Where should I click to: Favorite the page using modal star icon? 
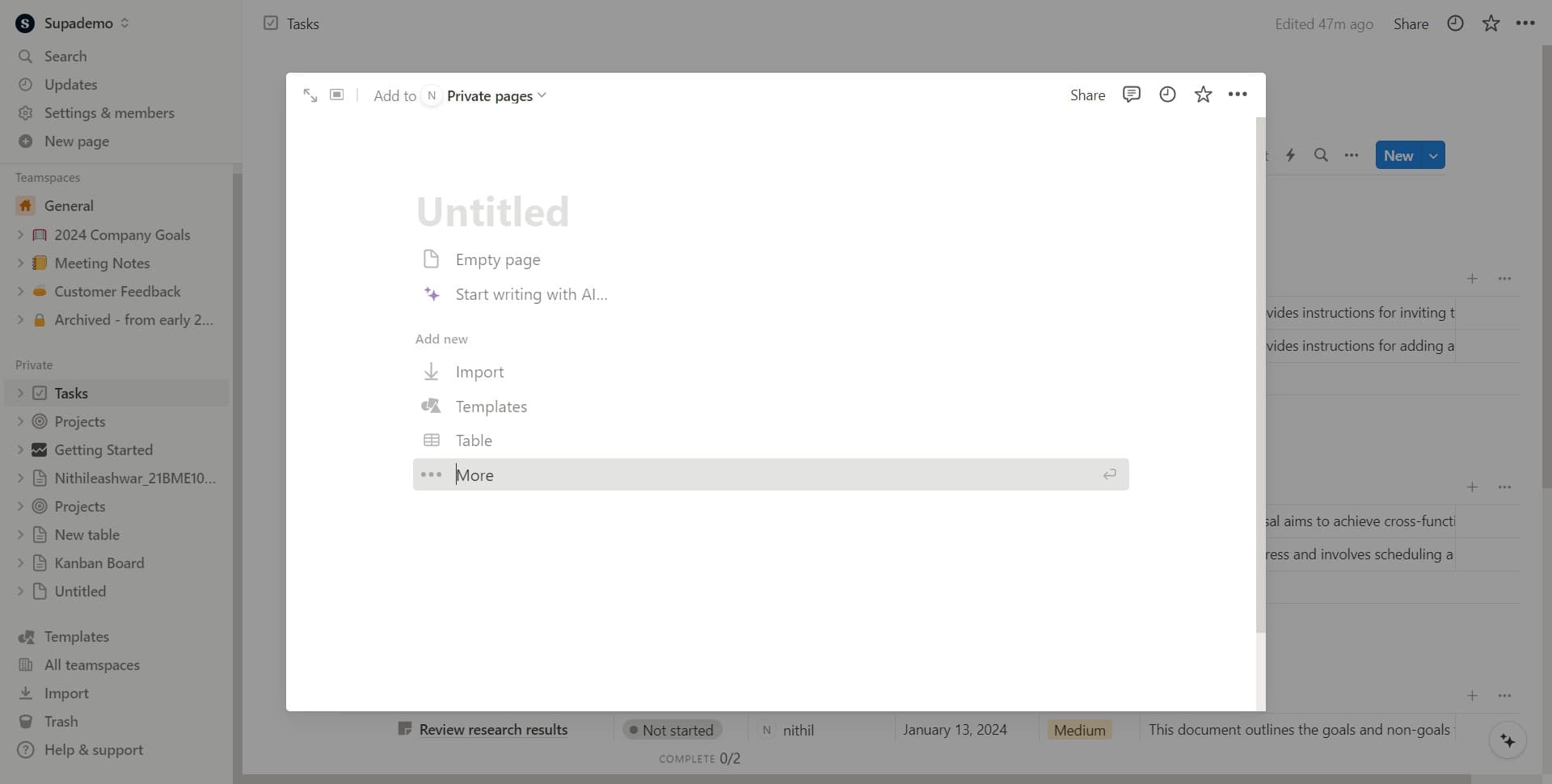coord(1203,95)
